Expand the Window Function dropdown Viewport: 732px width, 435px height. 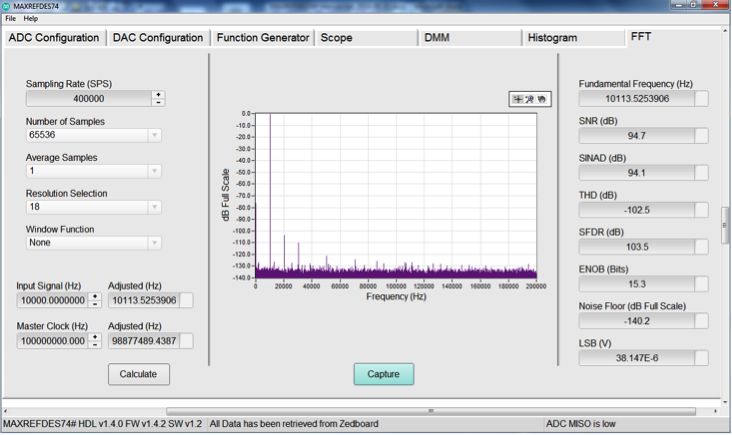coord(154,243)
